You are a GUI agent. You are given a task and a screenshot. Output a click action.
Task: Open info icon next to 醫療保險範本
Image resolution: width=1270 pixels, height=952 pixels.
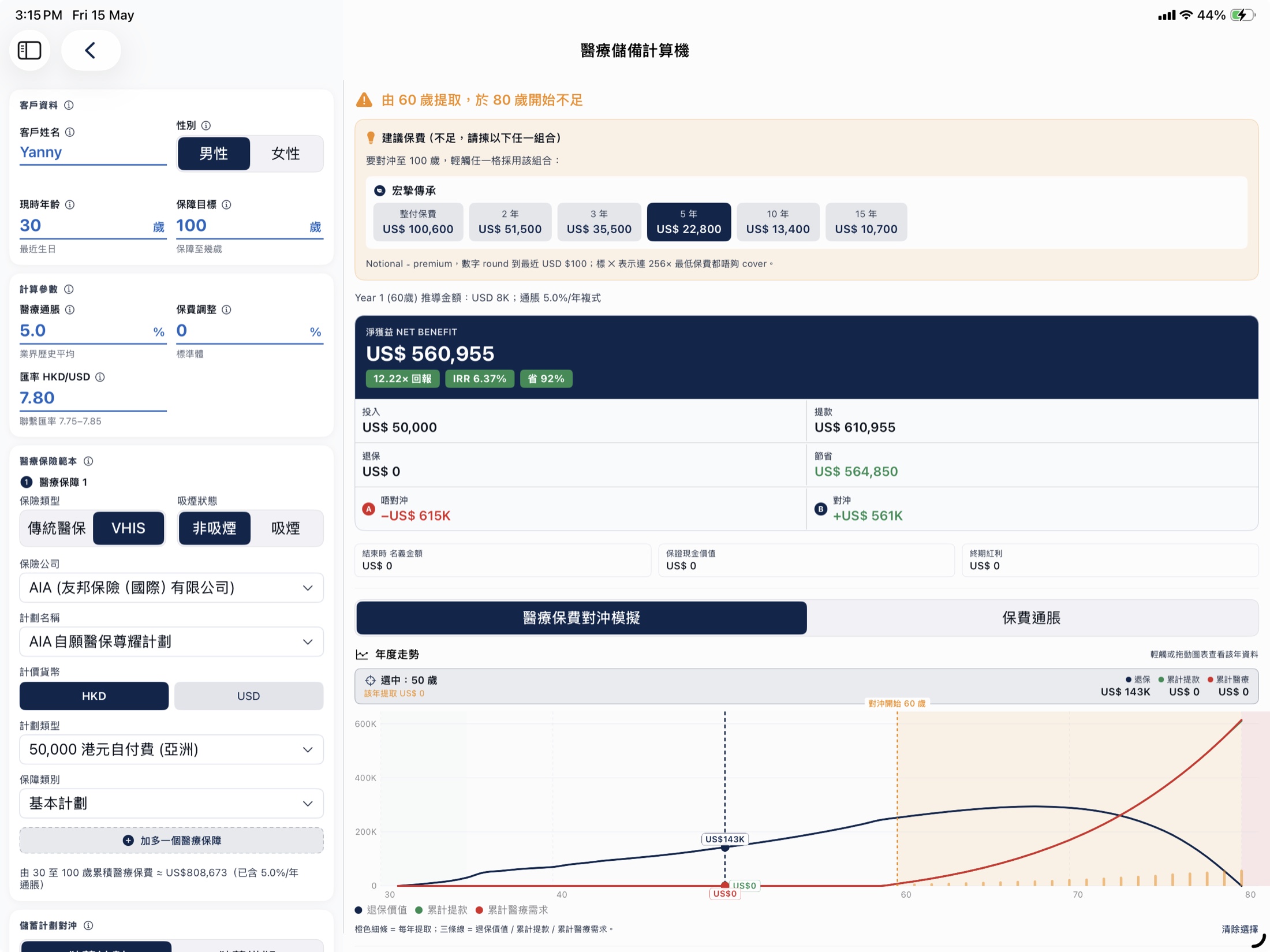pyautogui.click(x=88, y=461)
